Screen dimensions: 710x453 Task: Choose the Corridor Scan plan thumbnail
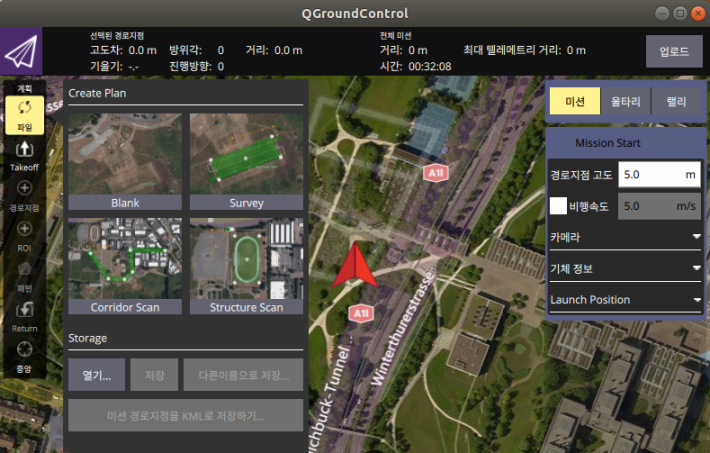click(125, 266)
